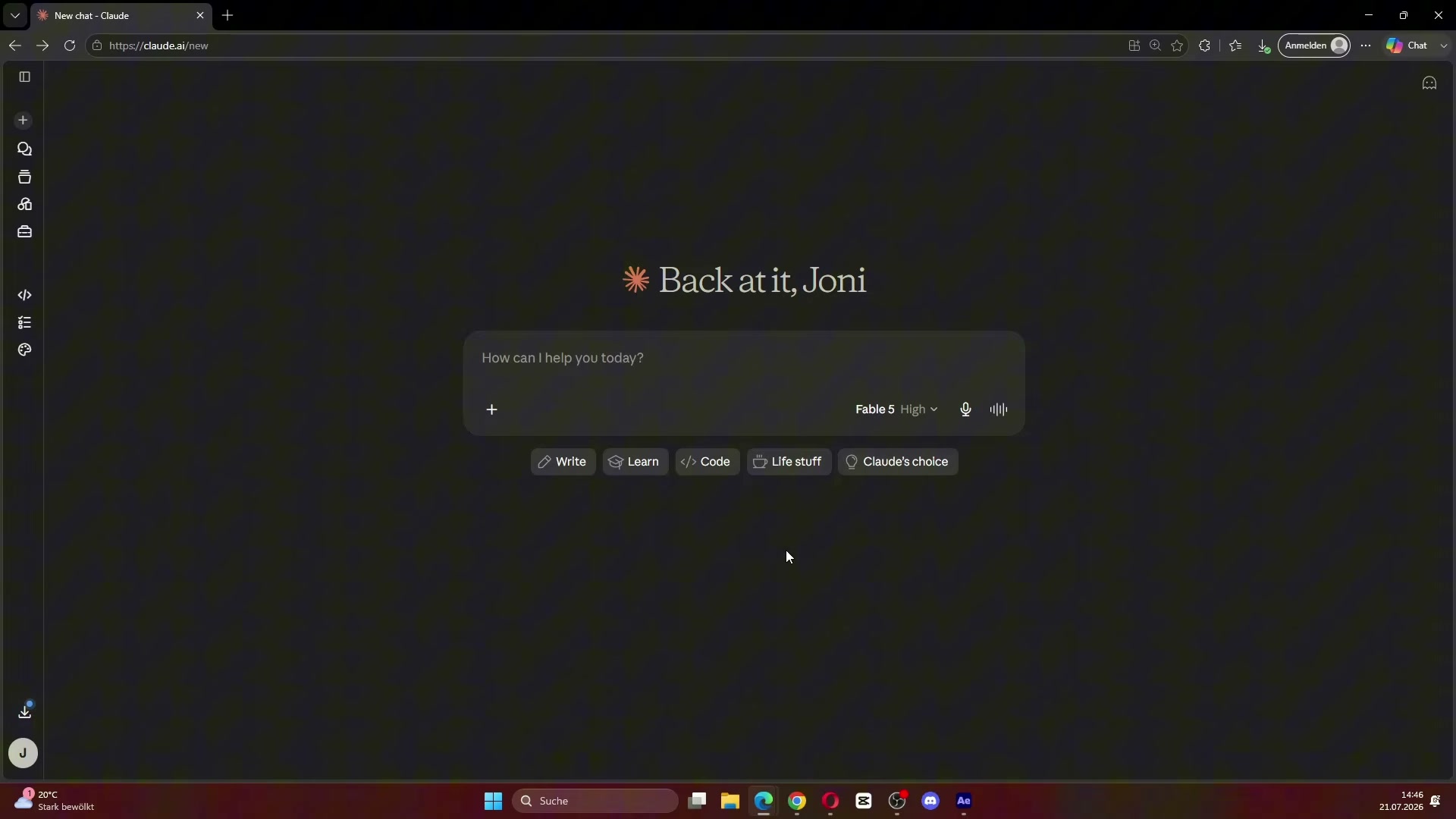The height and width of the screenshot is (819, 1456).
Task: Expand the chevron next to Copilot Chat
Action: pyautogui.click(x=1443, y=45)
